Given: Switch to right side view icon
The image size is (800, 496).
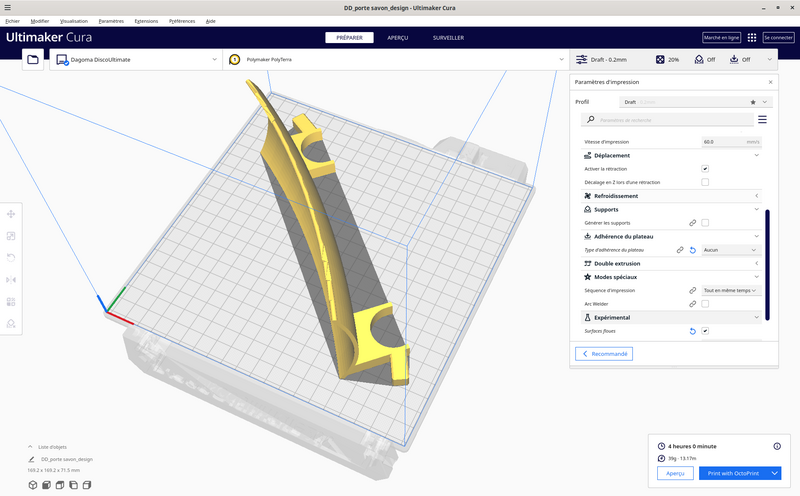Looking at the screenshot, I should click(87, 485).
